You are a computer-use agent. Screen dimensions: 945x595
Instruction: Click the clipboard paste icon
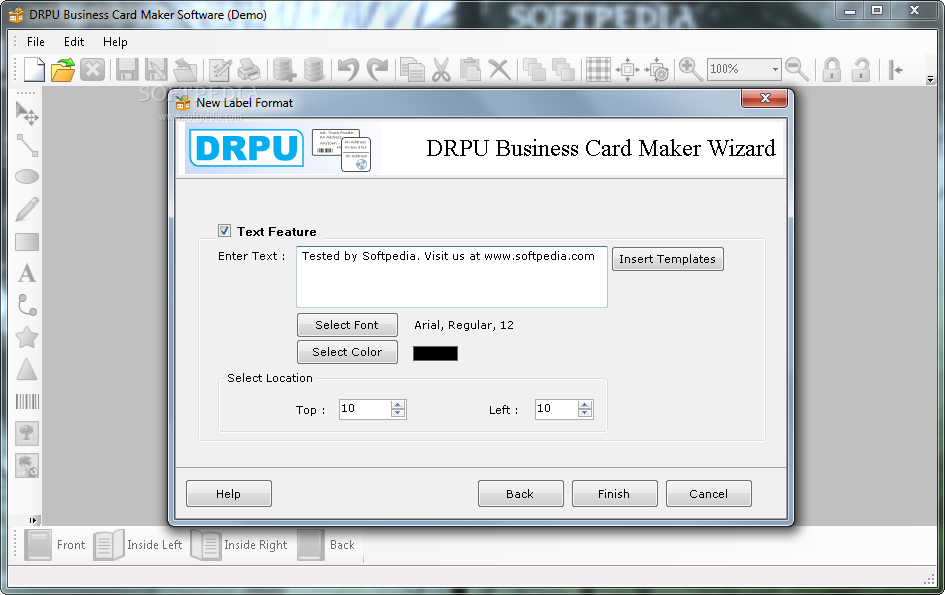(470, 69)
